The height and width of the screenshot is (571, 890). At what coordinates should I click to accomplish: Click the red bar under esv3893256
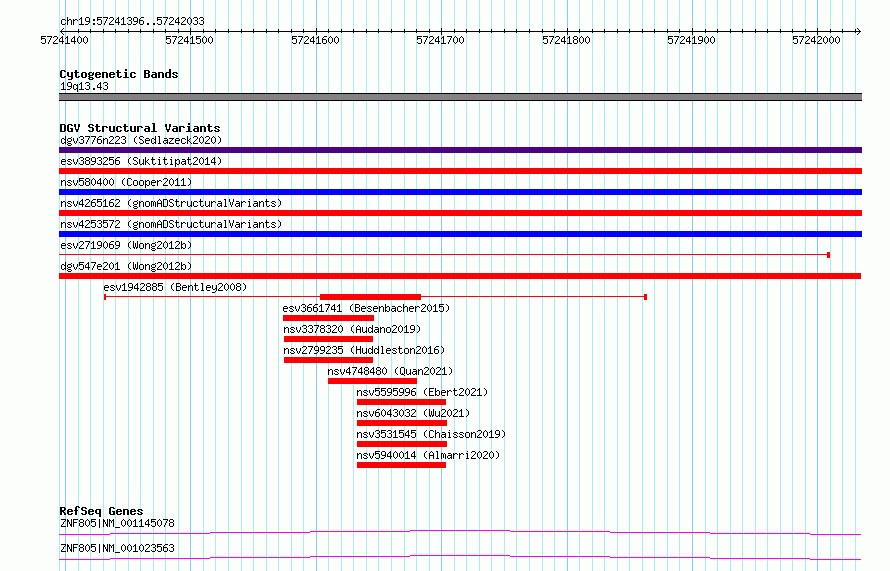pyautogui.click(x=460, y=171)
